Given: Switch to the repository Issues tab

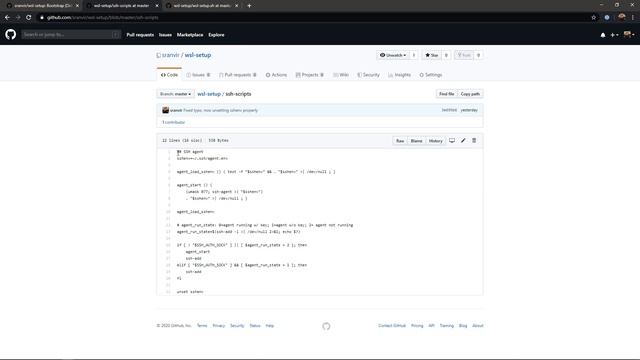Looking at the screenshot, I should [x=198, y=75].
